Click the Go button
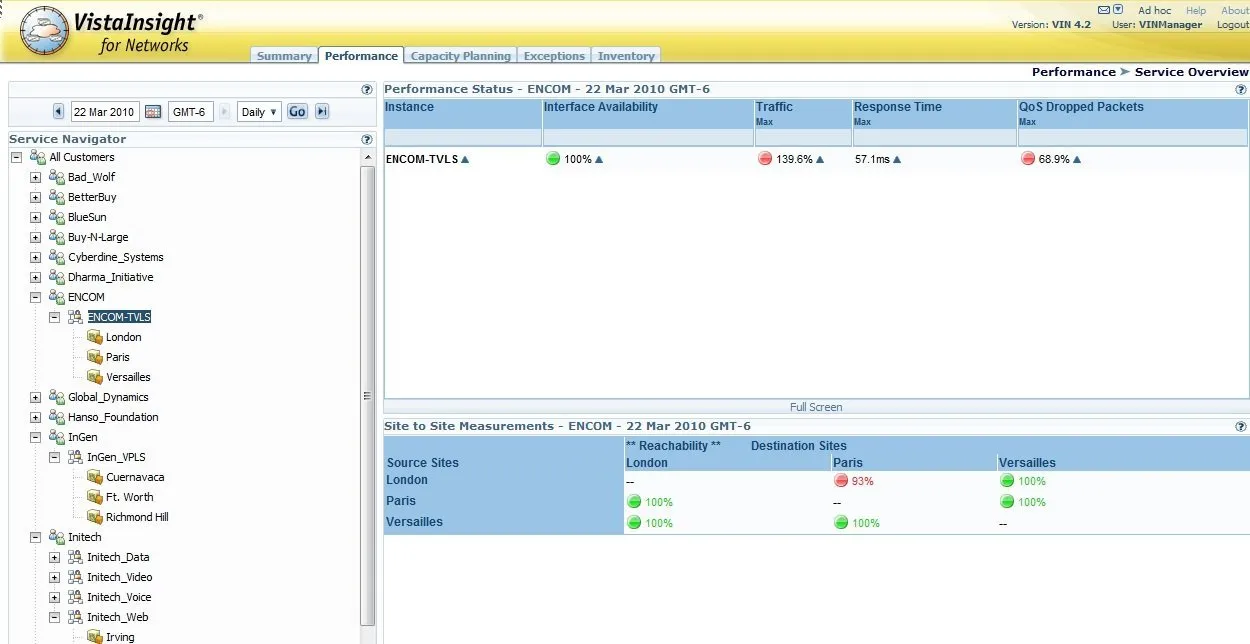 pyautogui.click(x=297, y=112)
